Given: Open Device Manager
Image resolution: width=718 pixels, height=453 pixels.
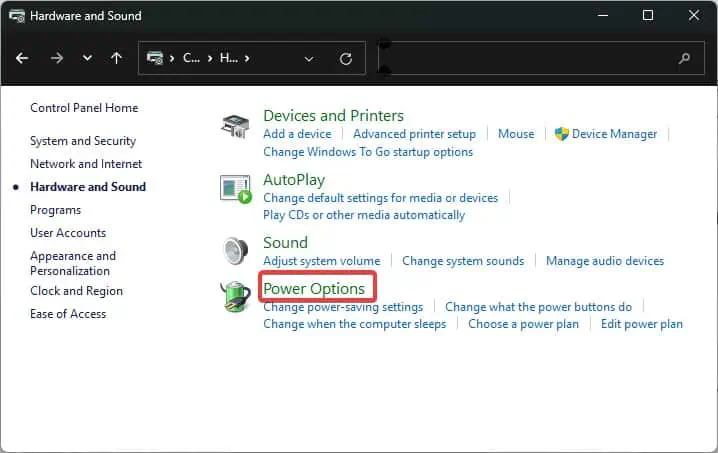Looking at the screenshot, I should pos(614,134).
